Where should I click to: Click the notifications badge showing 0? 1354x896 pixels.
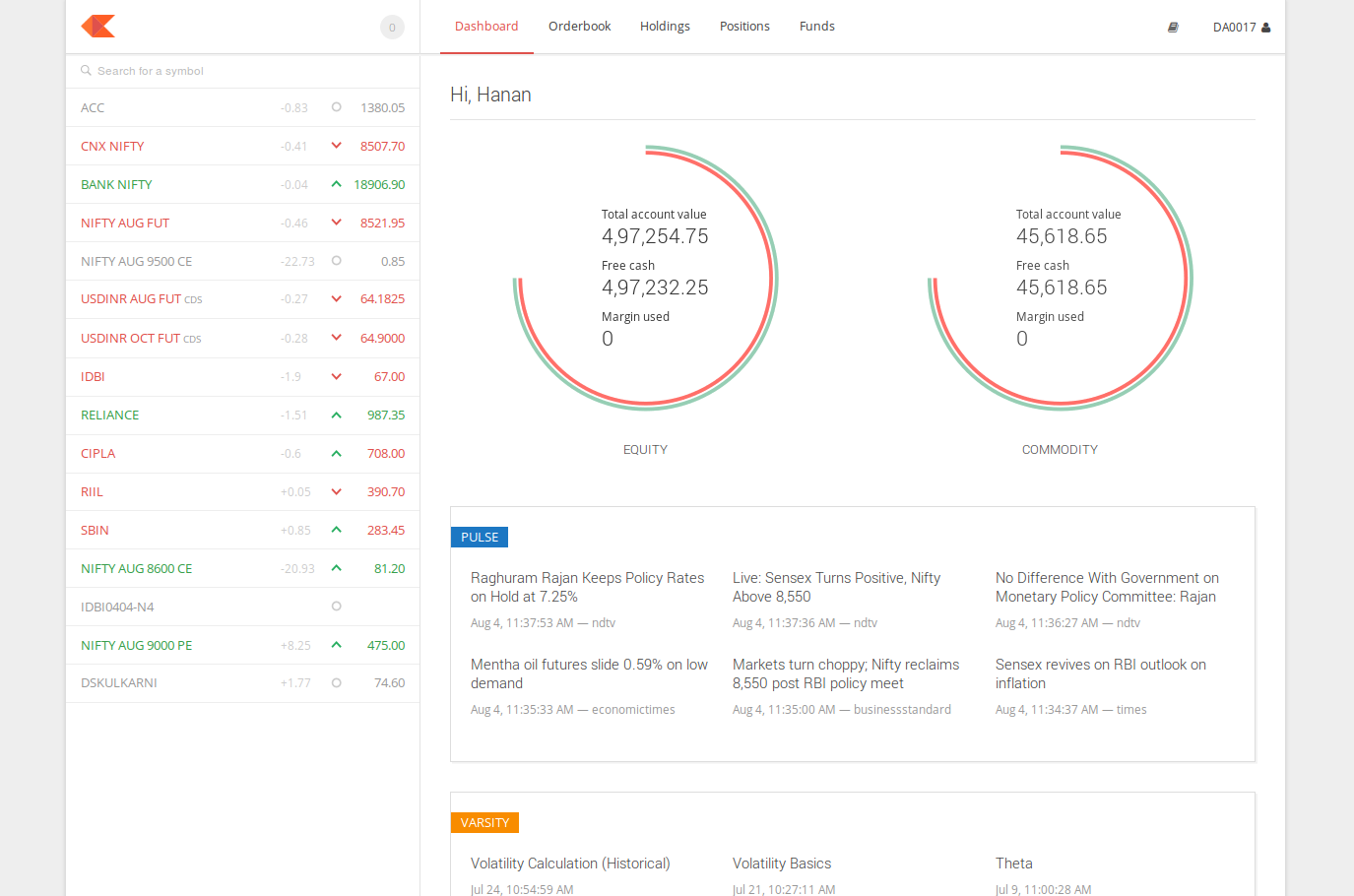pyautogui.click(x=392, y=27)
